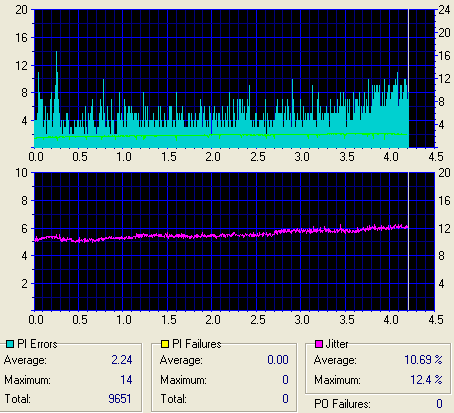This screenshot has width=454, height=413.
Task: Click the PI Failures group label
Action: [197, 344]
